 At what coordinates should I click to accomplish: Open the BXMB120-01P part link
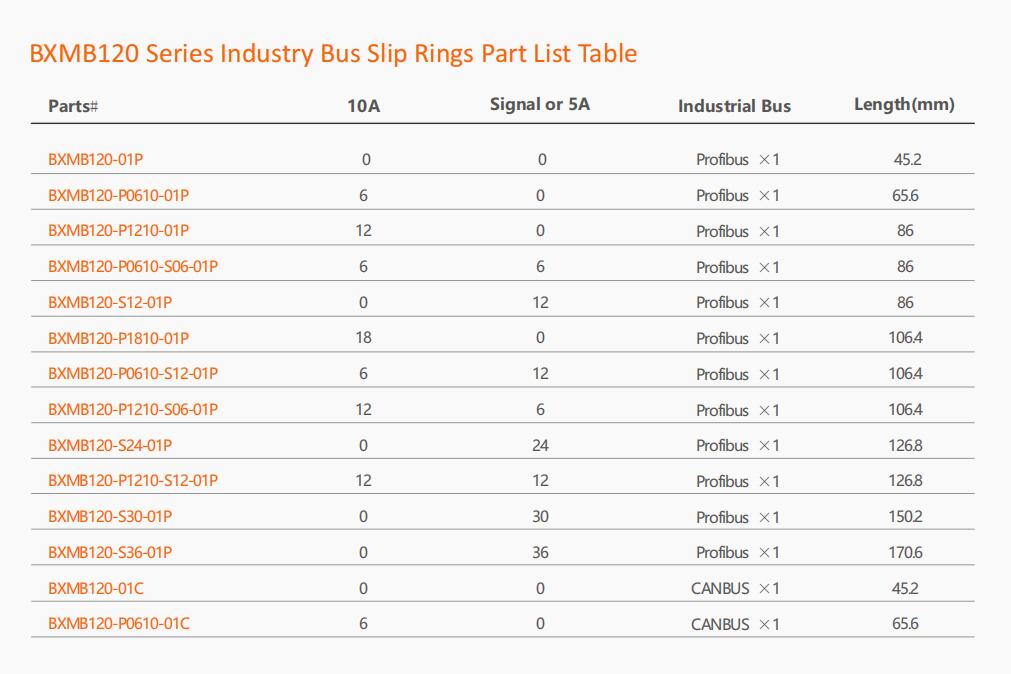pyautogui.click(x=95, y=159)
